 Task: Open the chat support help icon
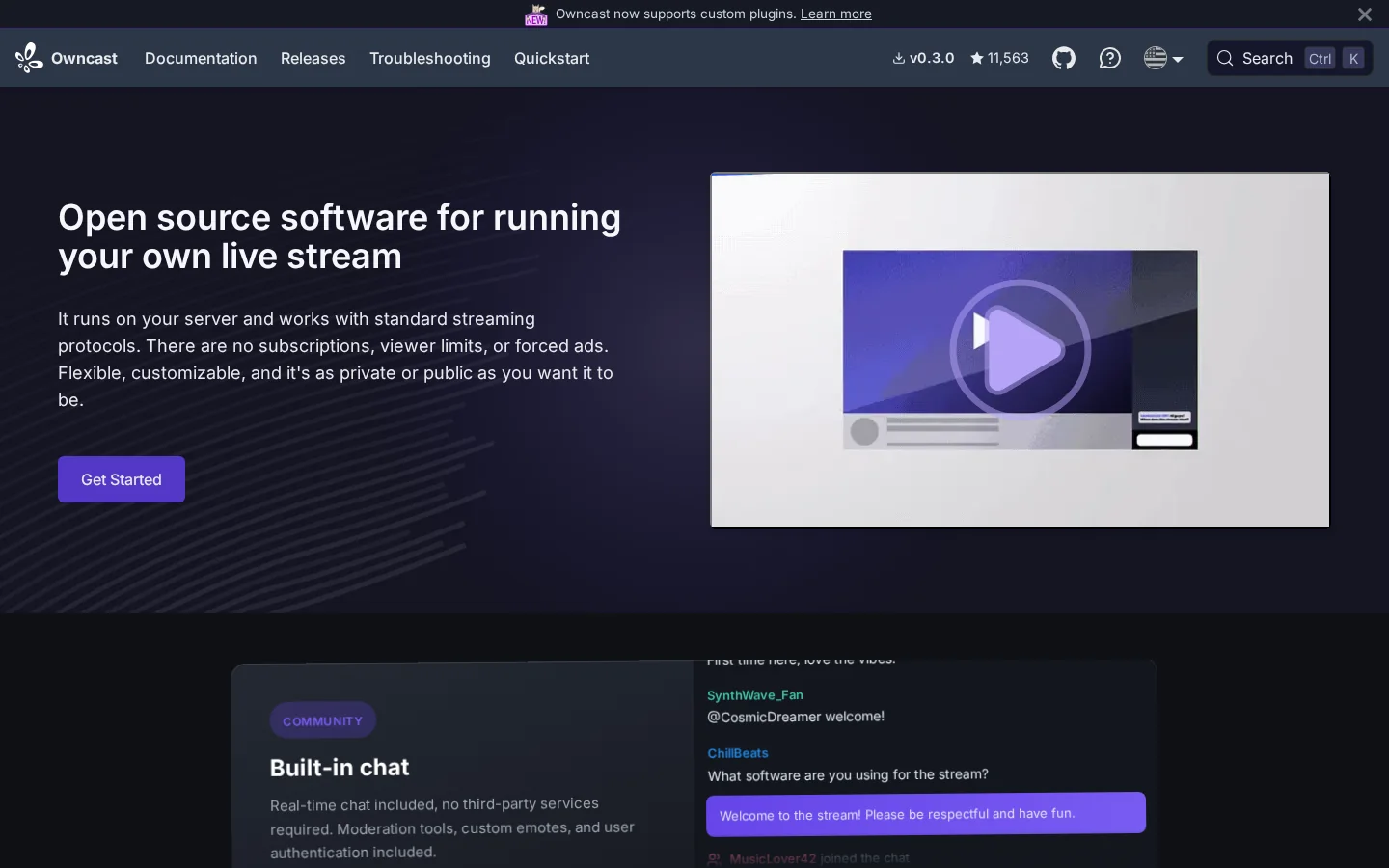pyautogui.click(x=1110, y=58)
